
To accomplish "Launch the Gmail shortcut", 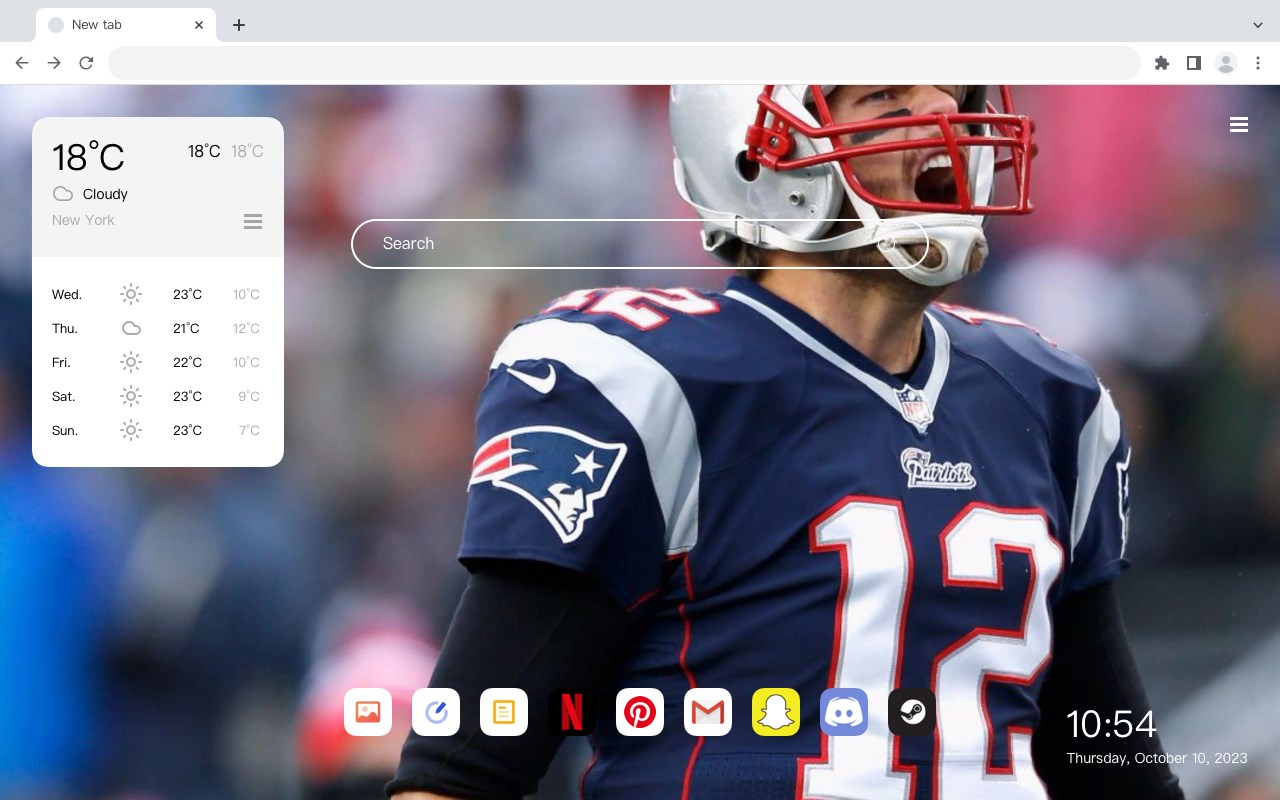I will point(708,712).
